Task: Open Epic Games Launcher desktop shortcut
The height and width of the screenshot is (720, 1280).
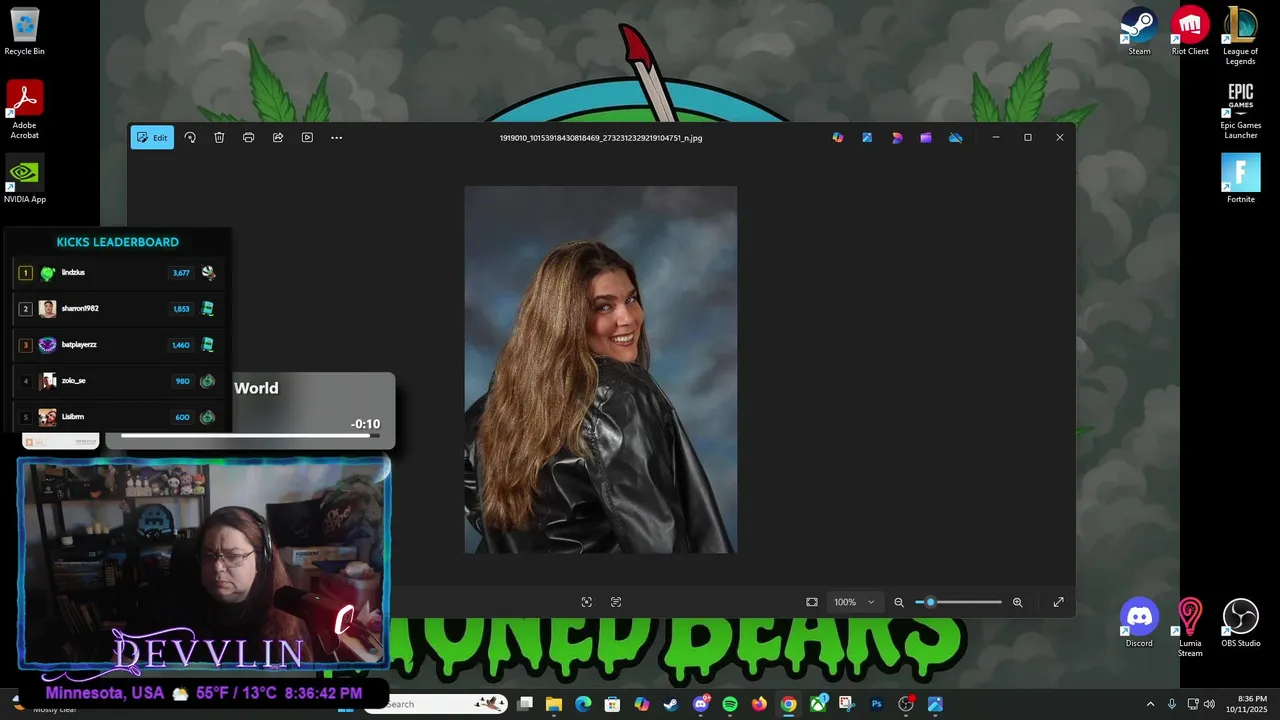Action: tap(1240, 112)
